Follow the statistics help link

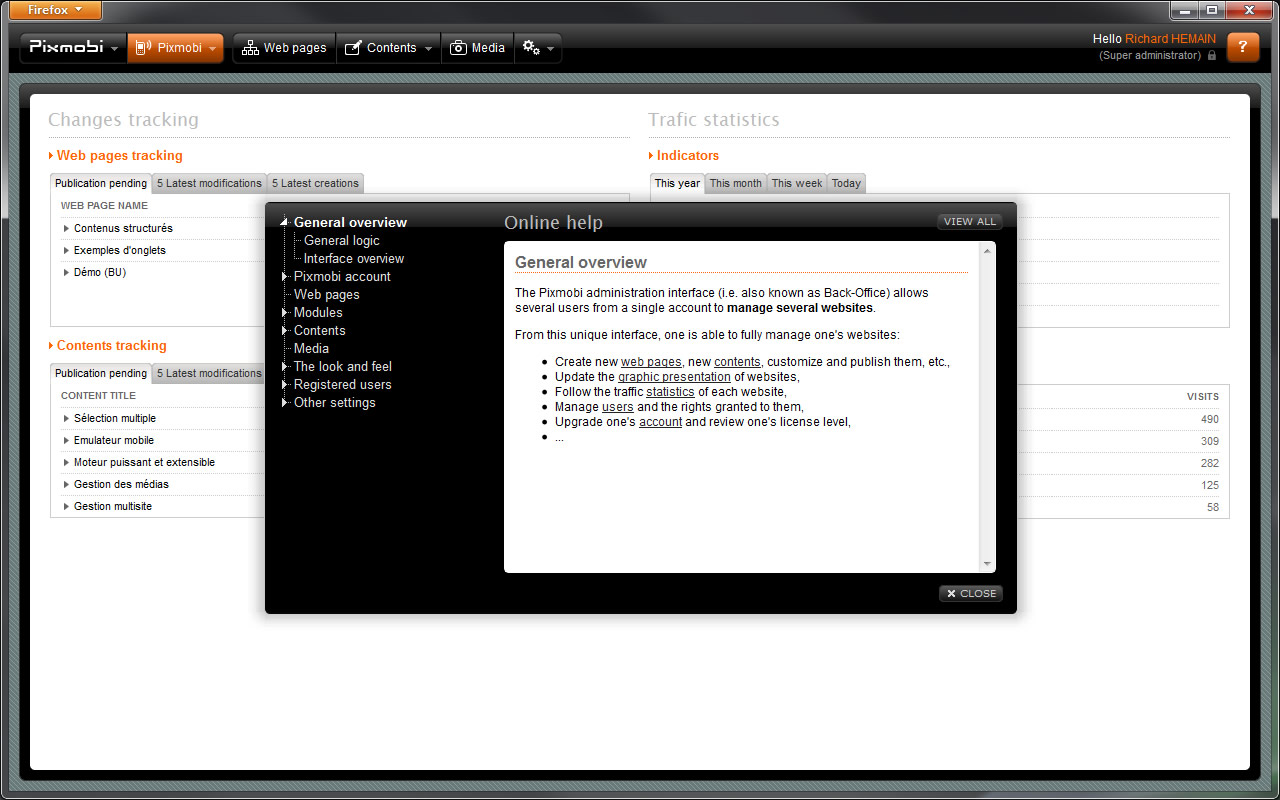tap(670, 392)
